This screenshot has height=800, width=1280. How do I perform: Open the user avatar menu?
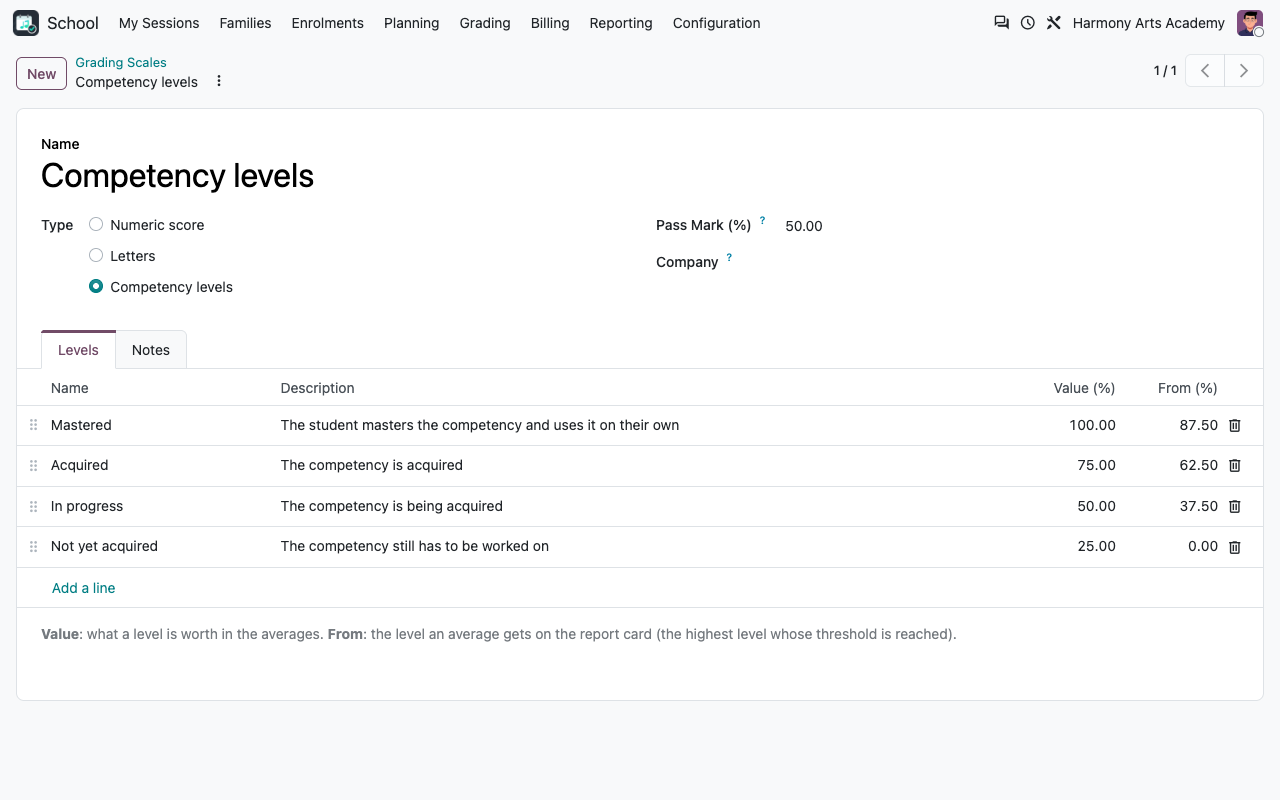click(x=1250, y=23)
